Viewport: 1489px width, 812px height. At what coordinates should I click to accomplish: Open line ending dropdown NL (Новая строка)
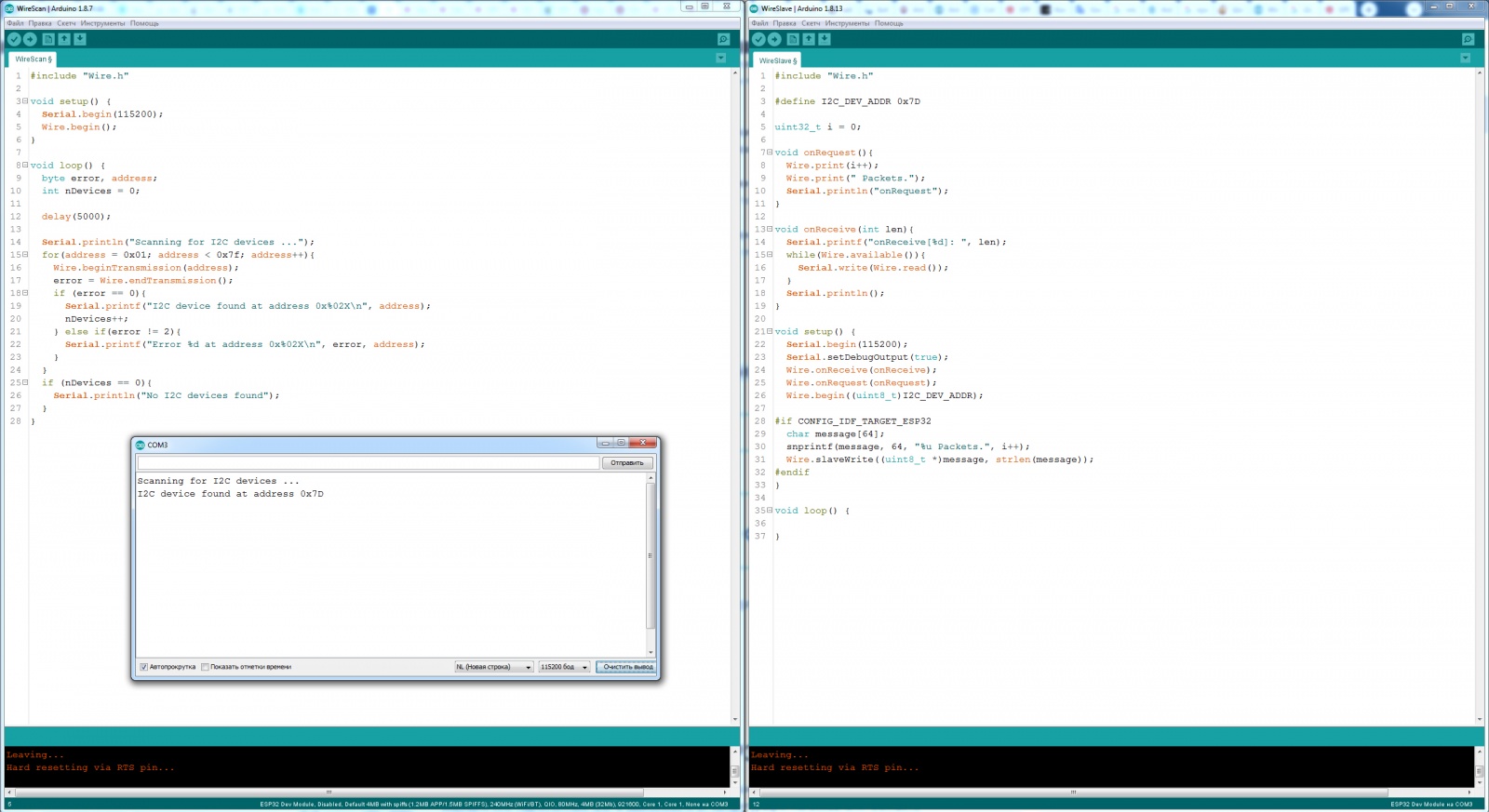pyautogui.click(x=493, y=667)
